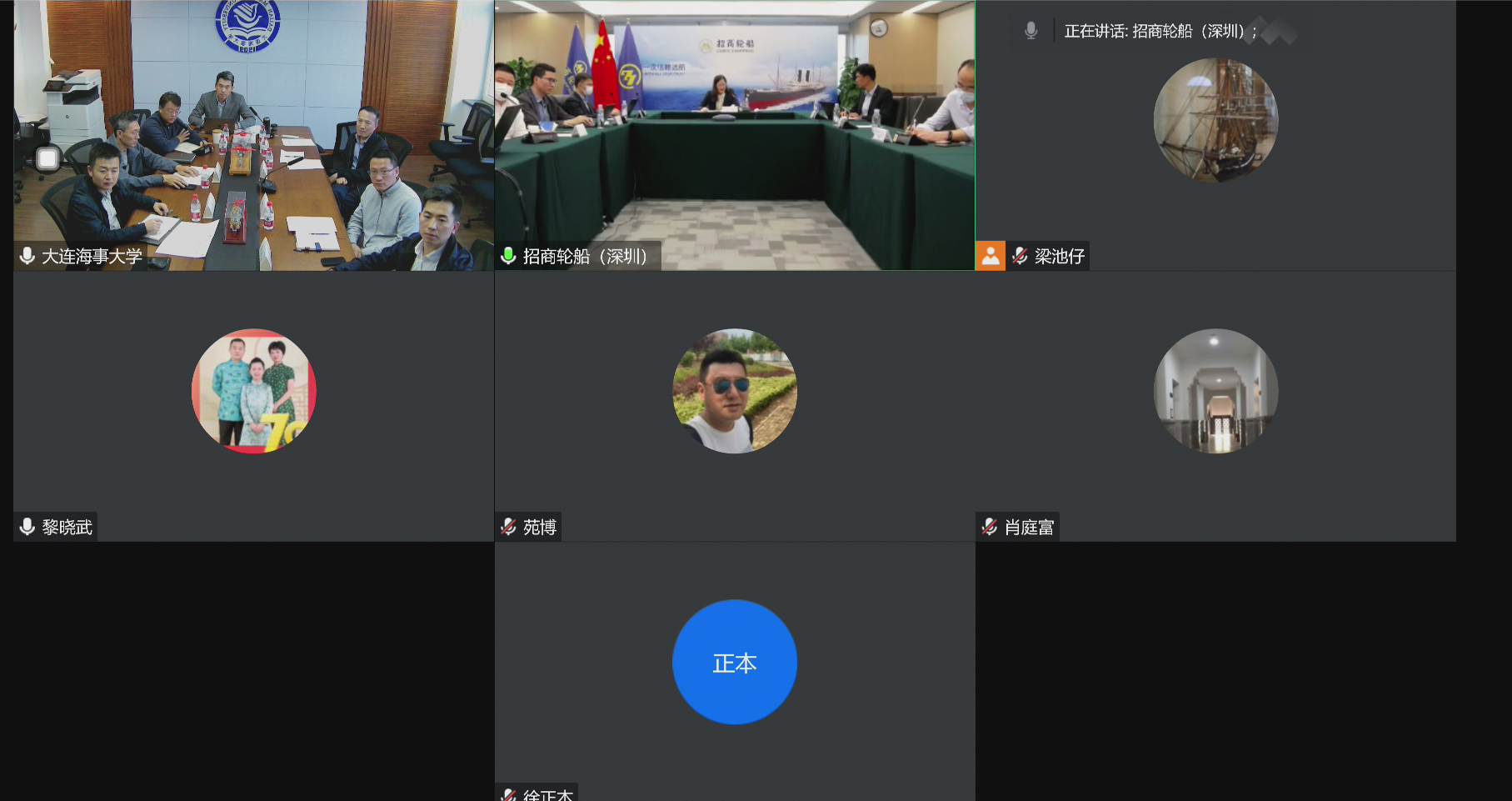The width and height of the screenshot is (1512, 801).
Task: Select the 梁池仔 ship model avatar
Action: (x=1215, y=120)
